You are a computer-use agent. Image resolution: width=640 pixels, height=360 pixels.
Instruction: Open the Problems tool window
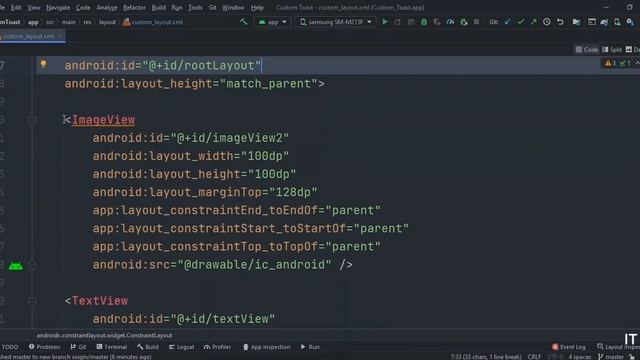click(44, 347)
